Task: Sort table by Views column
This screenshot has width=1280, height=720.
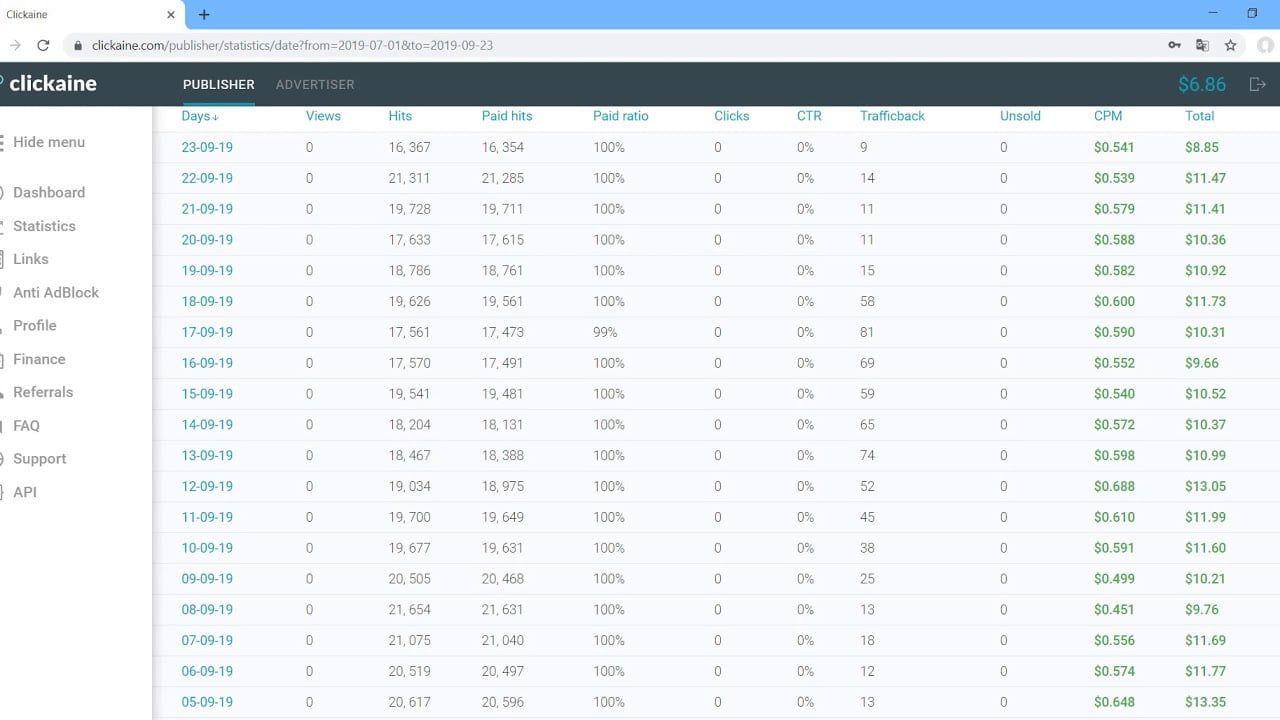Action: tap(323, 116)
